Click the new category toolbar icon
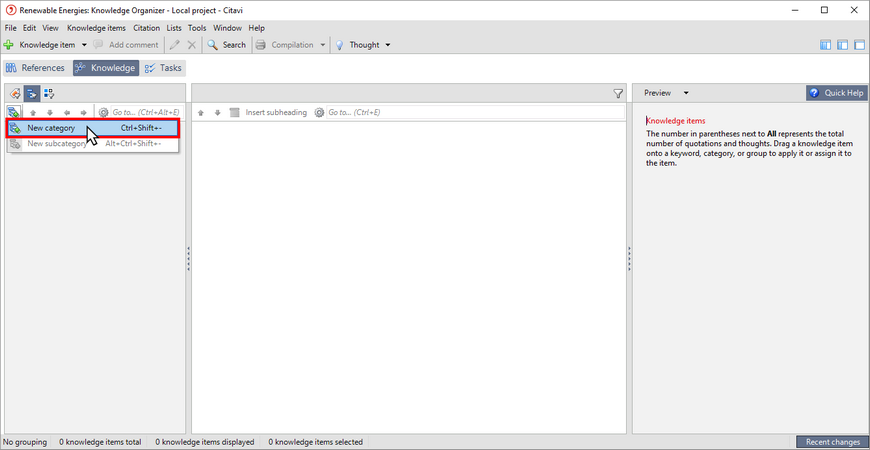This screenshot has width=870, height=450. tap(14, 112)
